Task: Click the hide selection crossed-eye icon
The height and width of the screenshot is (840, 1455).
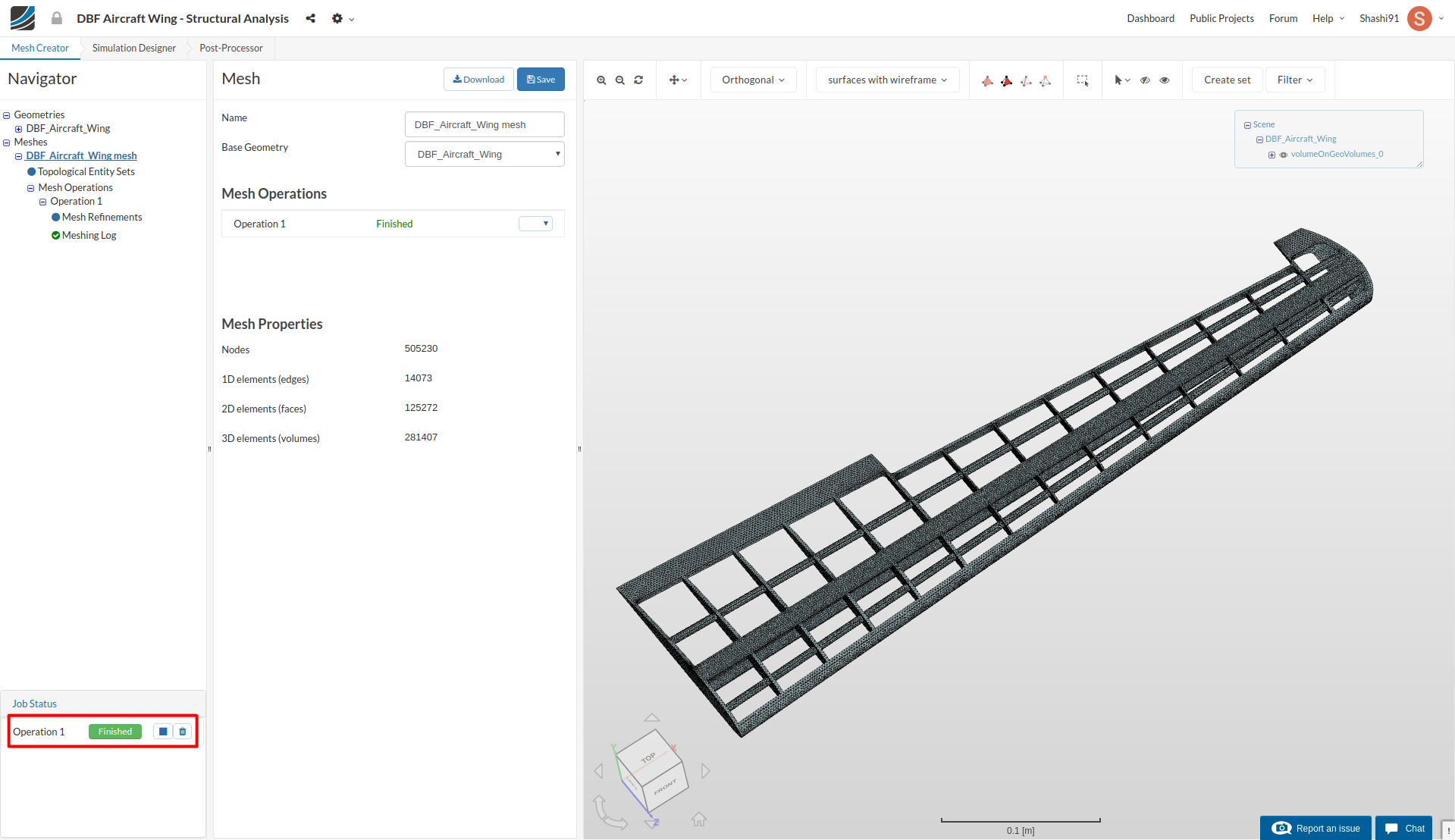Action: (1145, 80)
